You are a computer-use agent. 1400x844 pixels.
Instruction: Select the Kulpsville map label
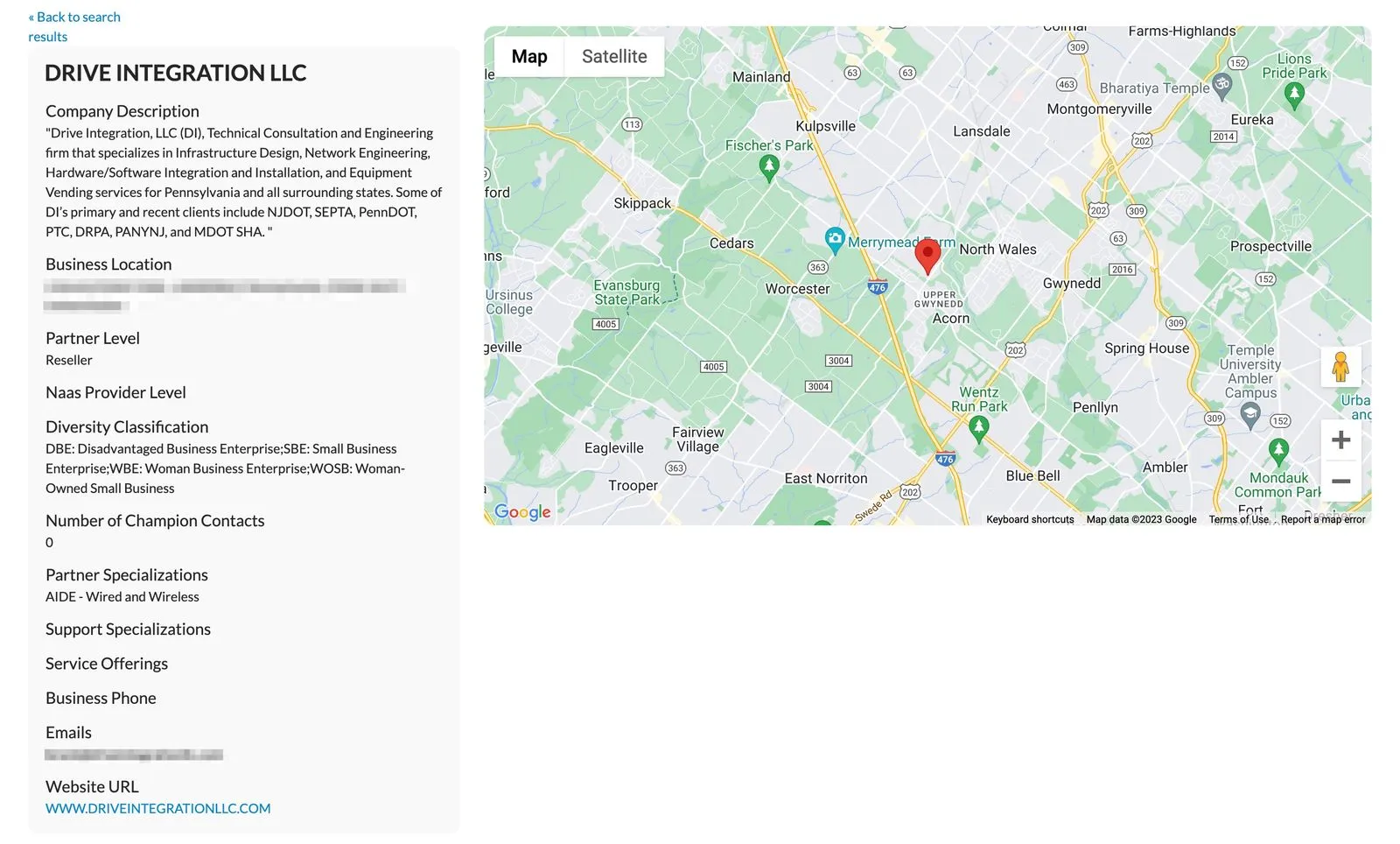click(825, 126)
